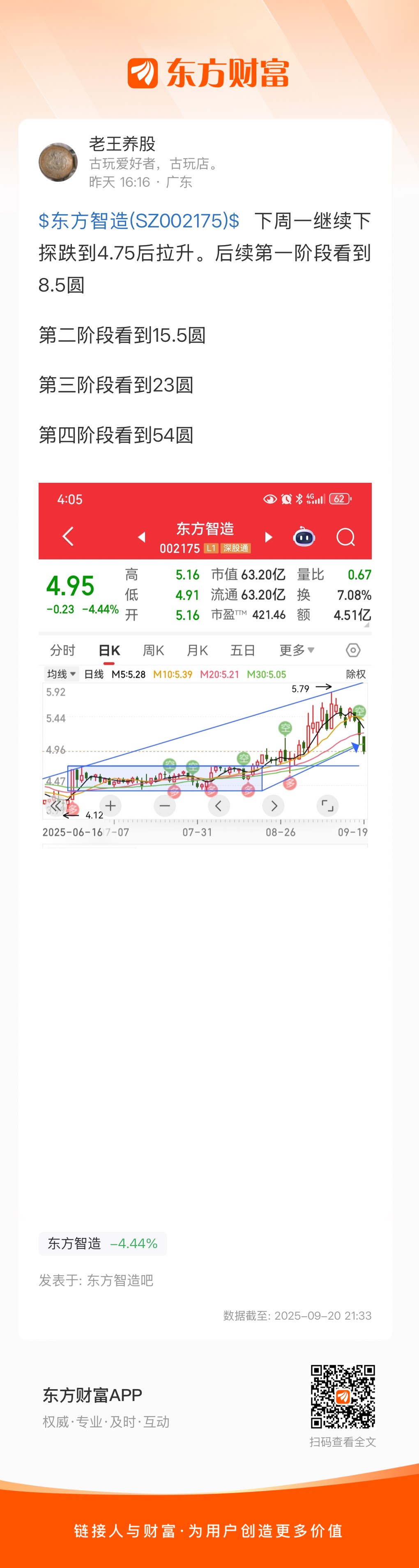
Task: Click the line 第三阶段看到23圆
Action: point(116,384)
